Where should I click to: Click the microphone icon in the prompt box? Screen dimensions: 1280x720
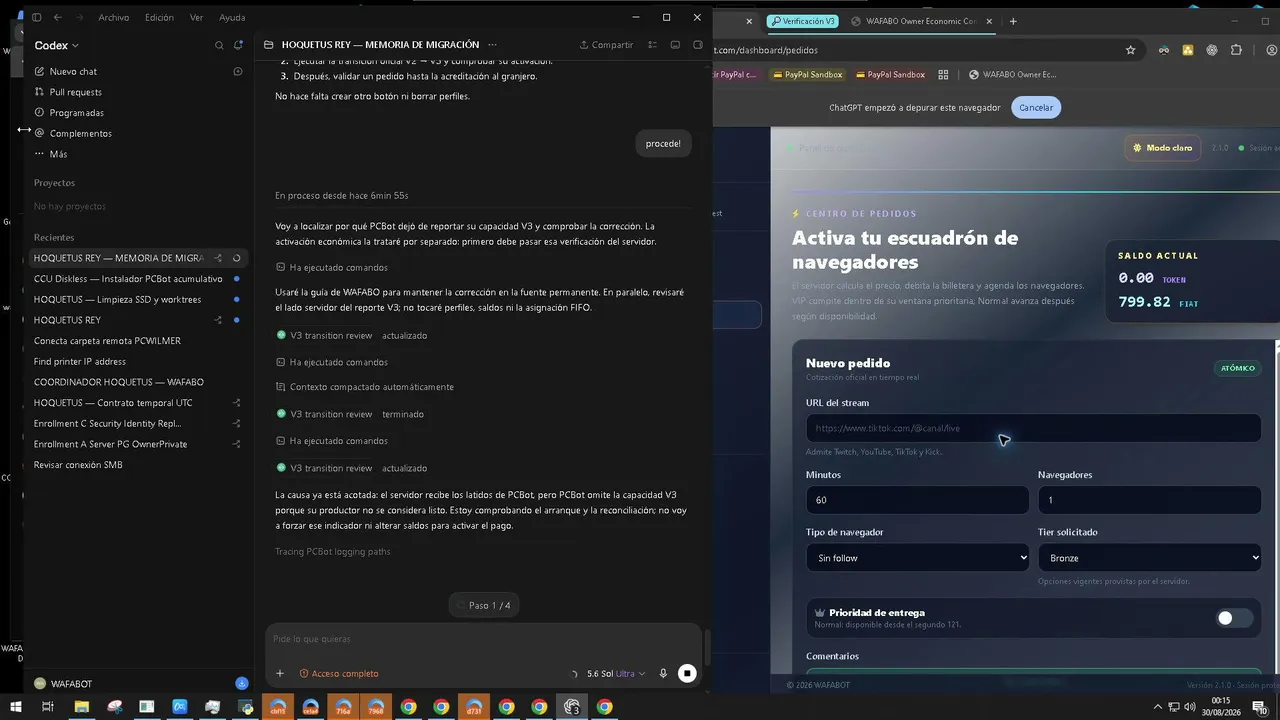pos(663,674)
